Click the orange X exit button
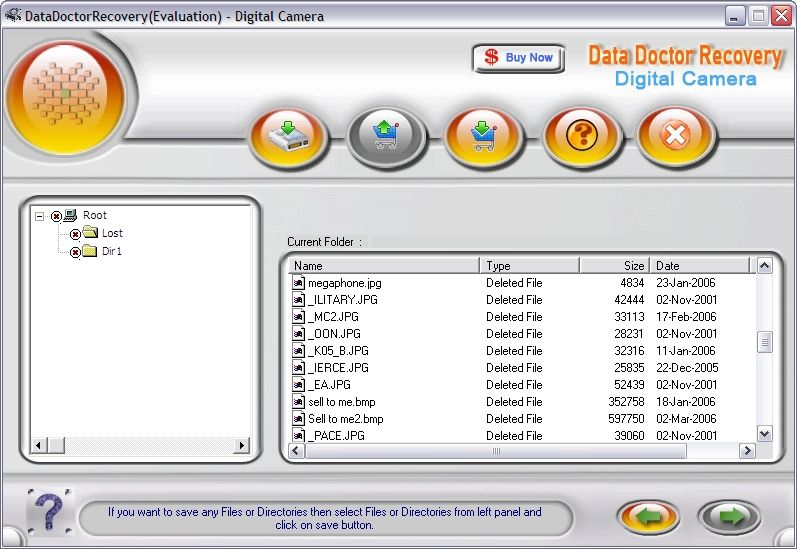797x549 pixels. pyautogui.click(x=677, y=136)
